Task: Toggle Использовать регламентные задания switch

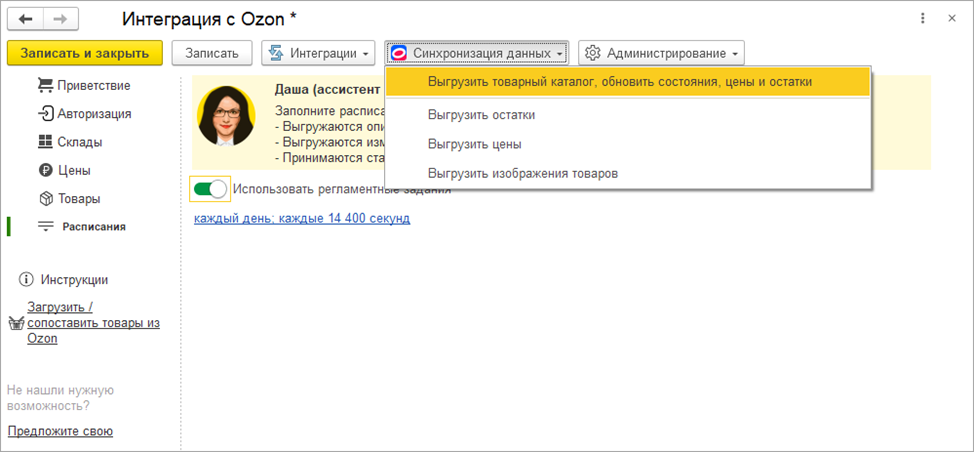Action: pos(210,188)
